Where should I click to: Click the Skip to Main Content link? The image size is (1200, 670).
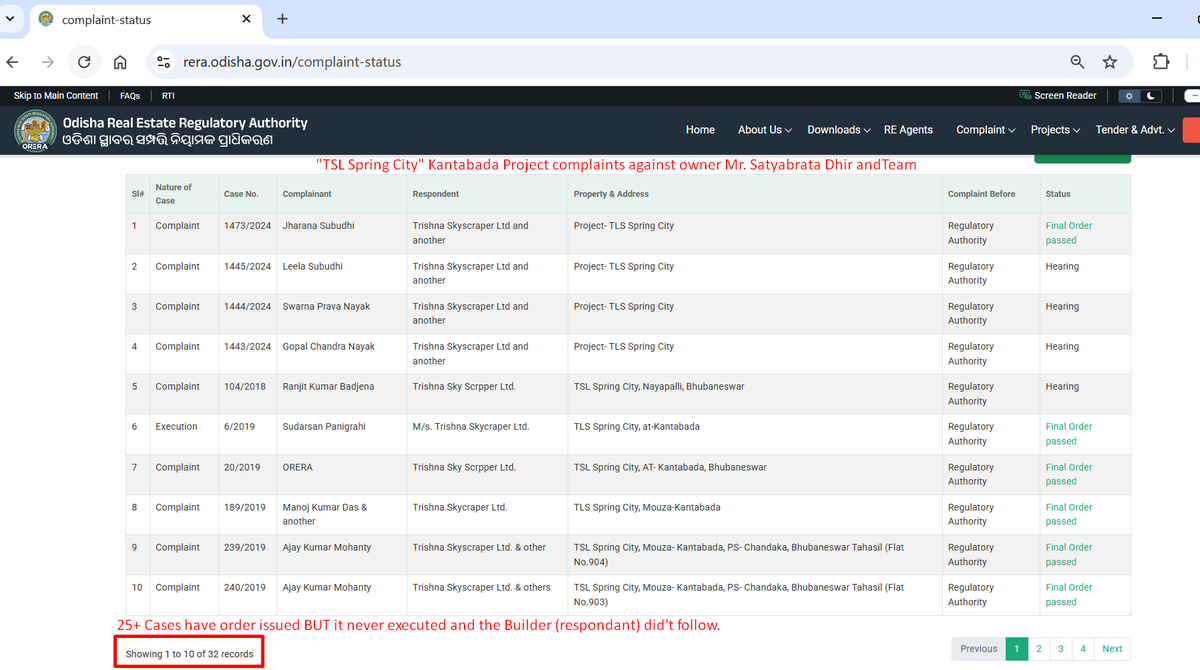point(56,96)
